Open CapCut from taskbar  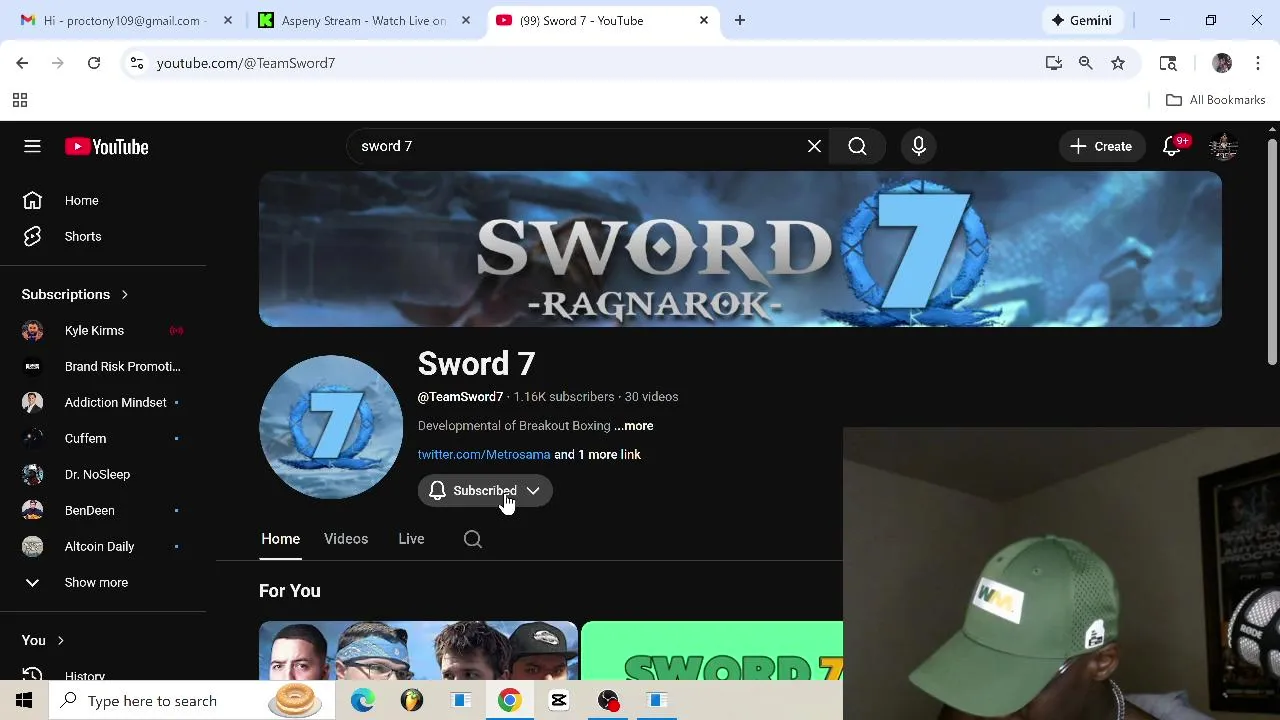558,701
